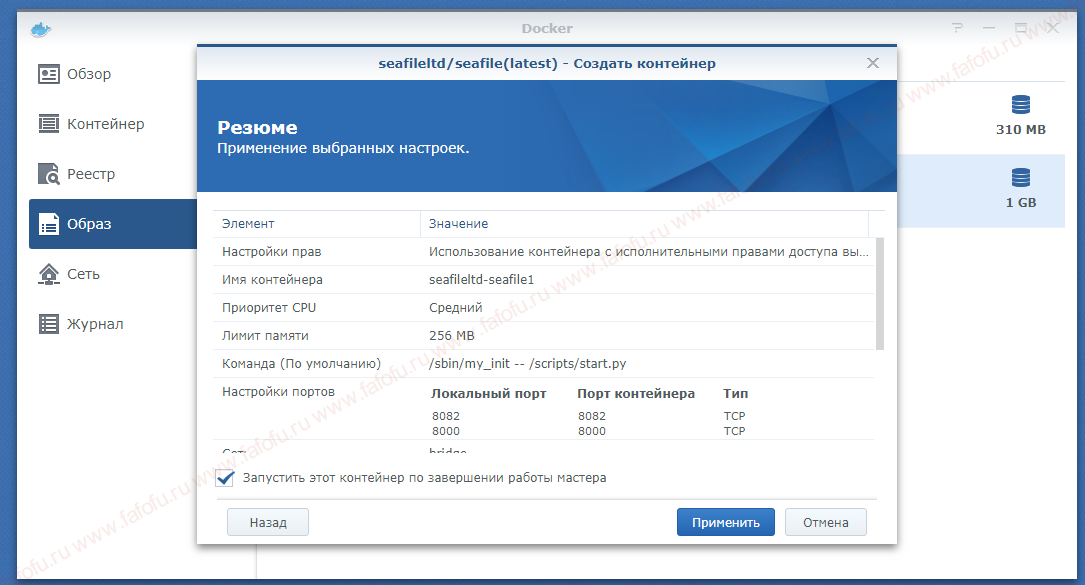Click container port value 8000
The width and height of the screenshot is (1085, 585).
coord(592,431)
